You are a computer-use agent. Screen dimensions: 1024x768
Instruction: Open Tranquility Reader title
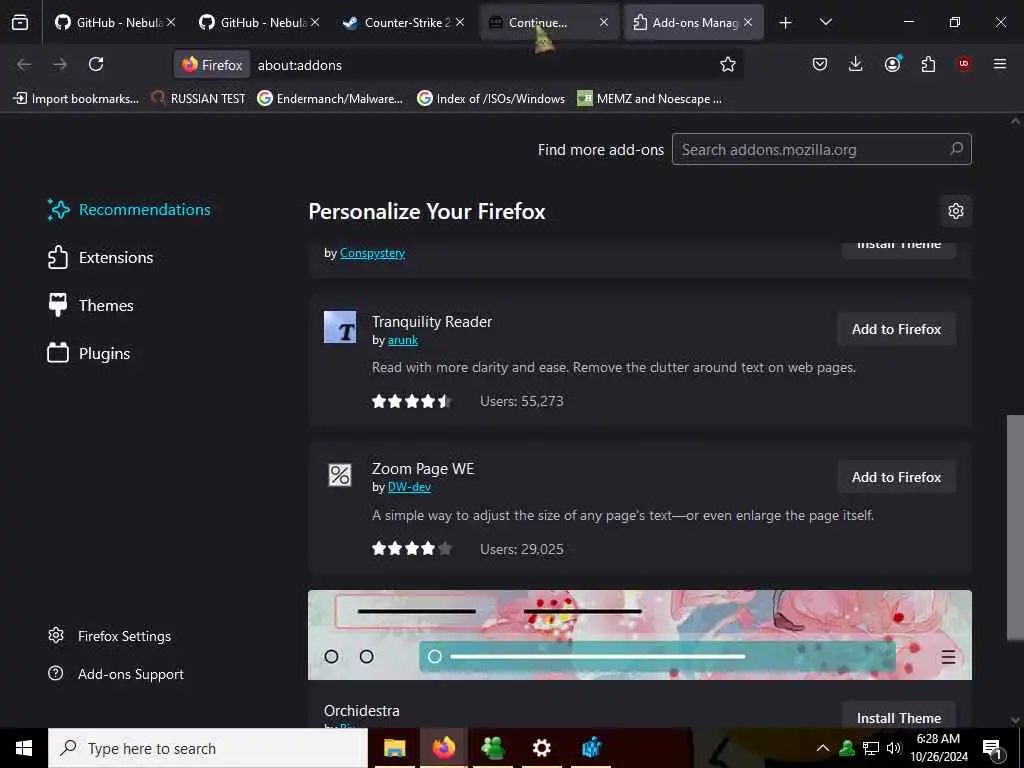432,322
